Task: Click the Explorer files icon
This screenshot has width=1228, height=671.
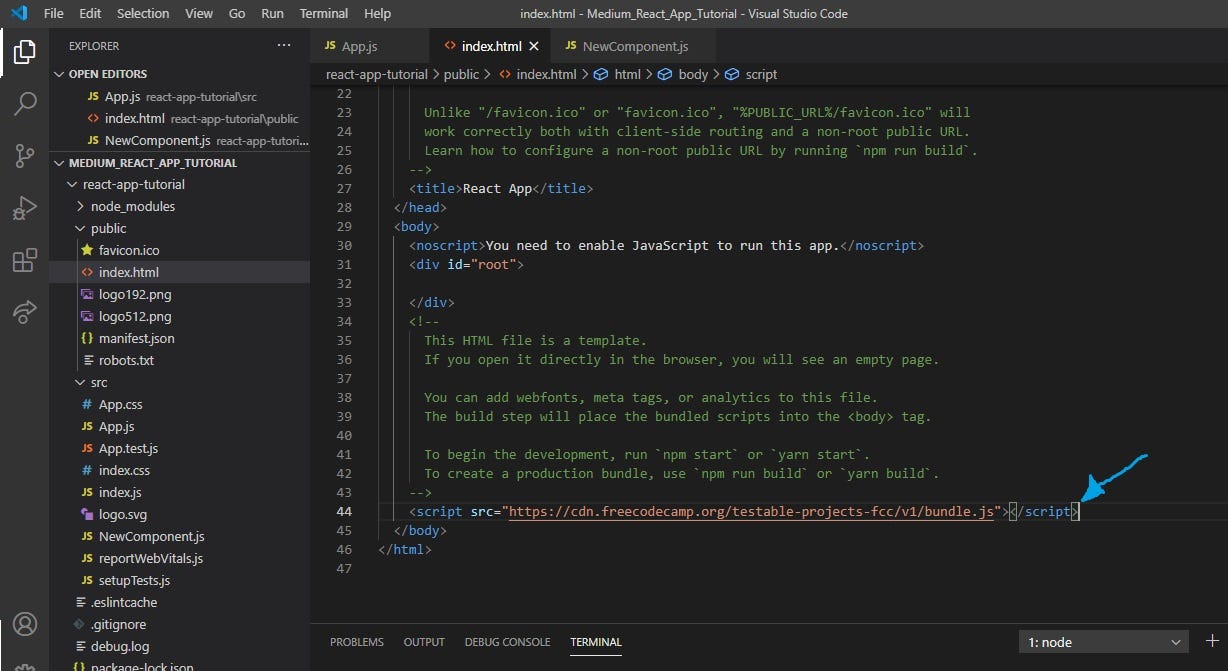Action: (25, 51)
